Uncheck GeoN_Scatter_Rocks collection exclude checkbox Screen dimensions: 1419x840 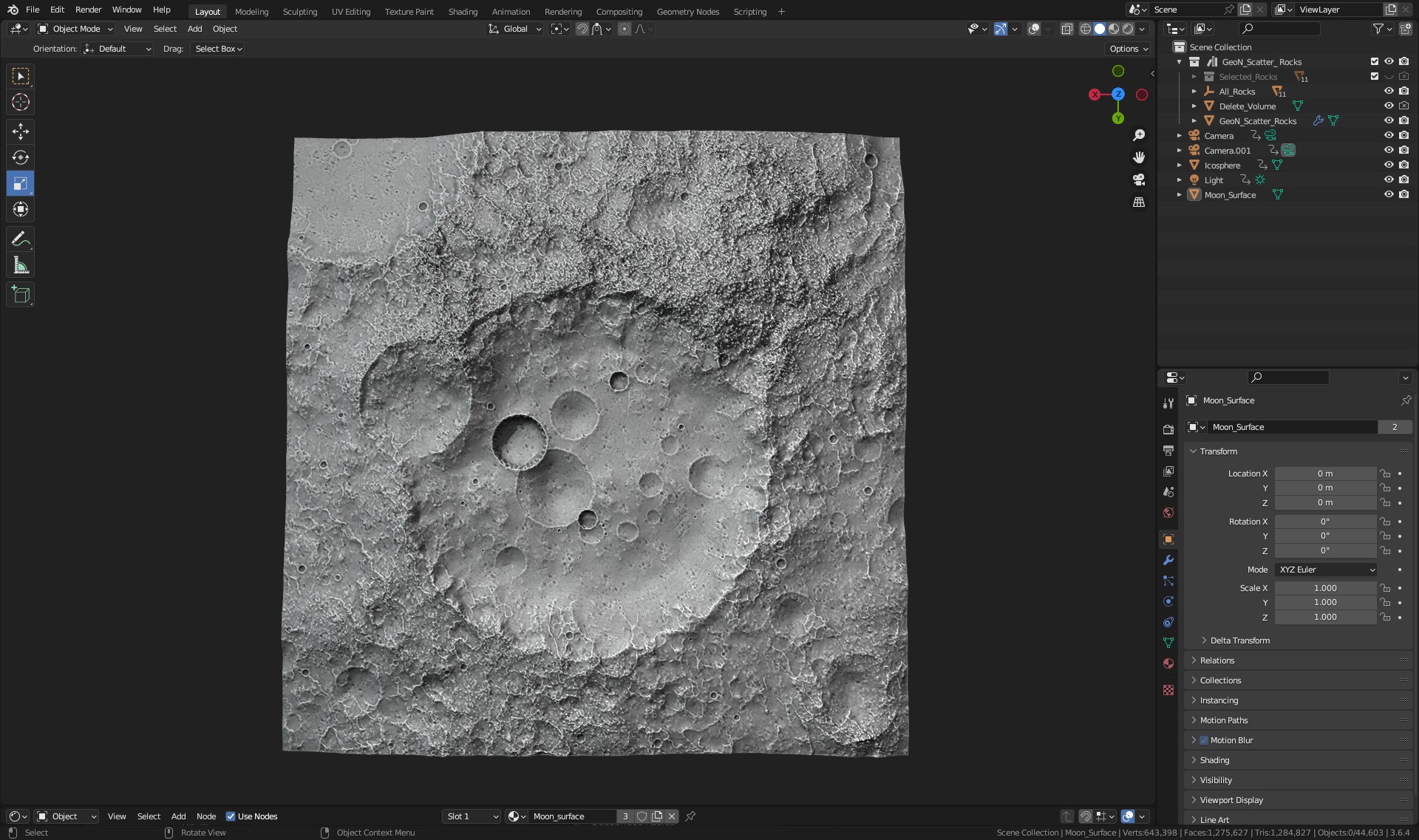(x=1375, y=61)
